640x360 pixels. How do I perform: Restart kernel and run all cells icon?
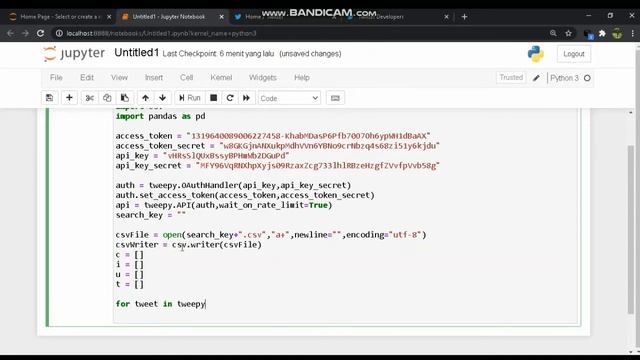[x=246, y=98]
